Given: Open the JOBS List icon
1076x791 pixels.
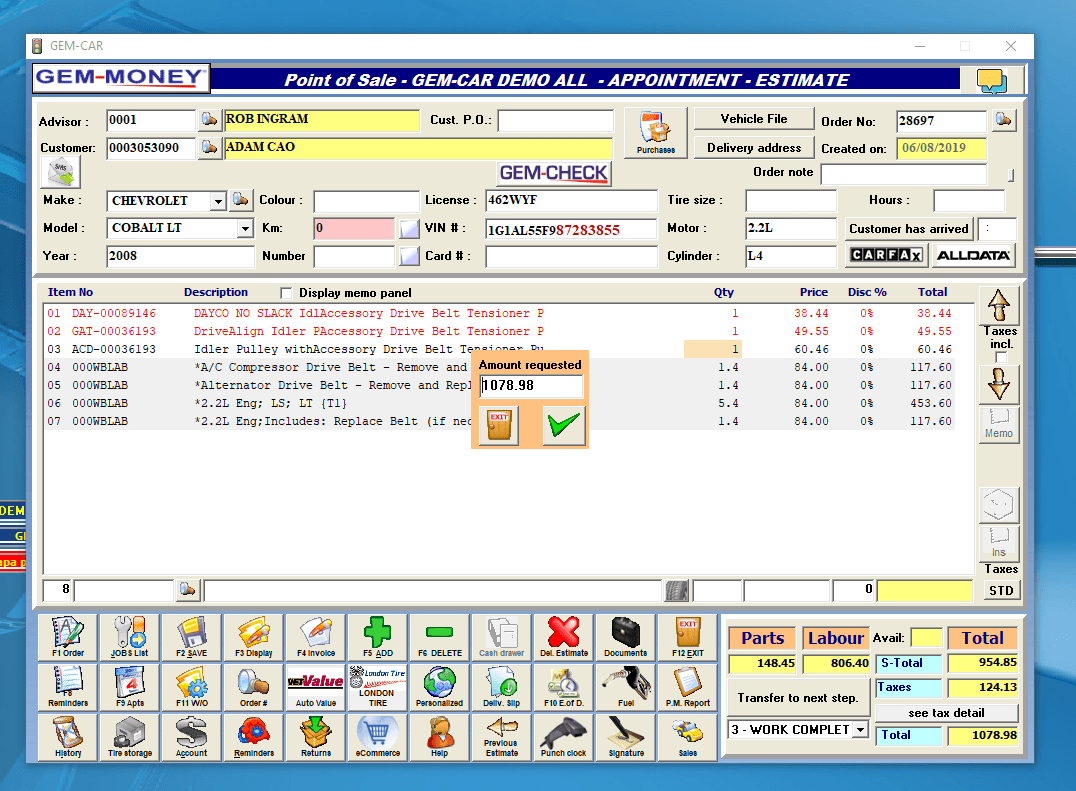Looking at the screenshot, I should click(x=130, y=637).
